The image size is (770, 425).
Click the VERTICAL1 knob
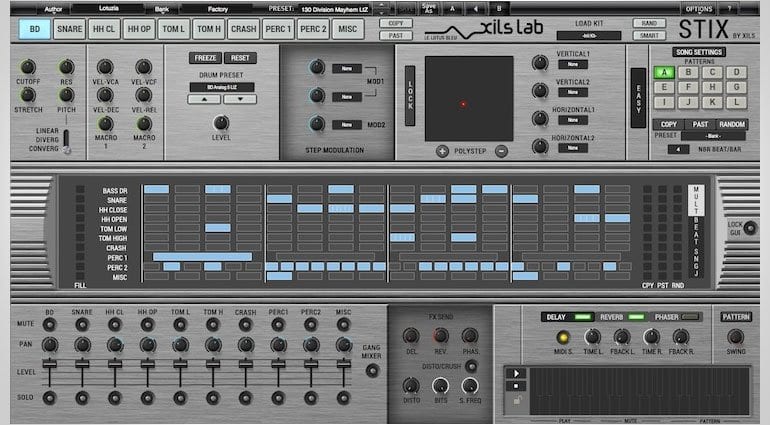[540, 62]
